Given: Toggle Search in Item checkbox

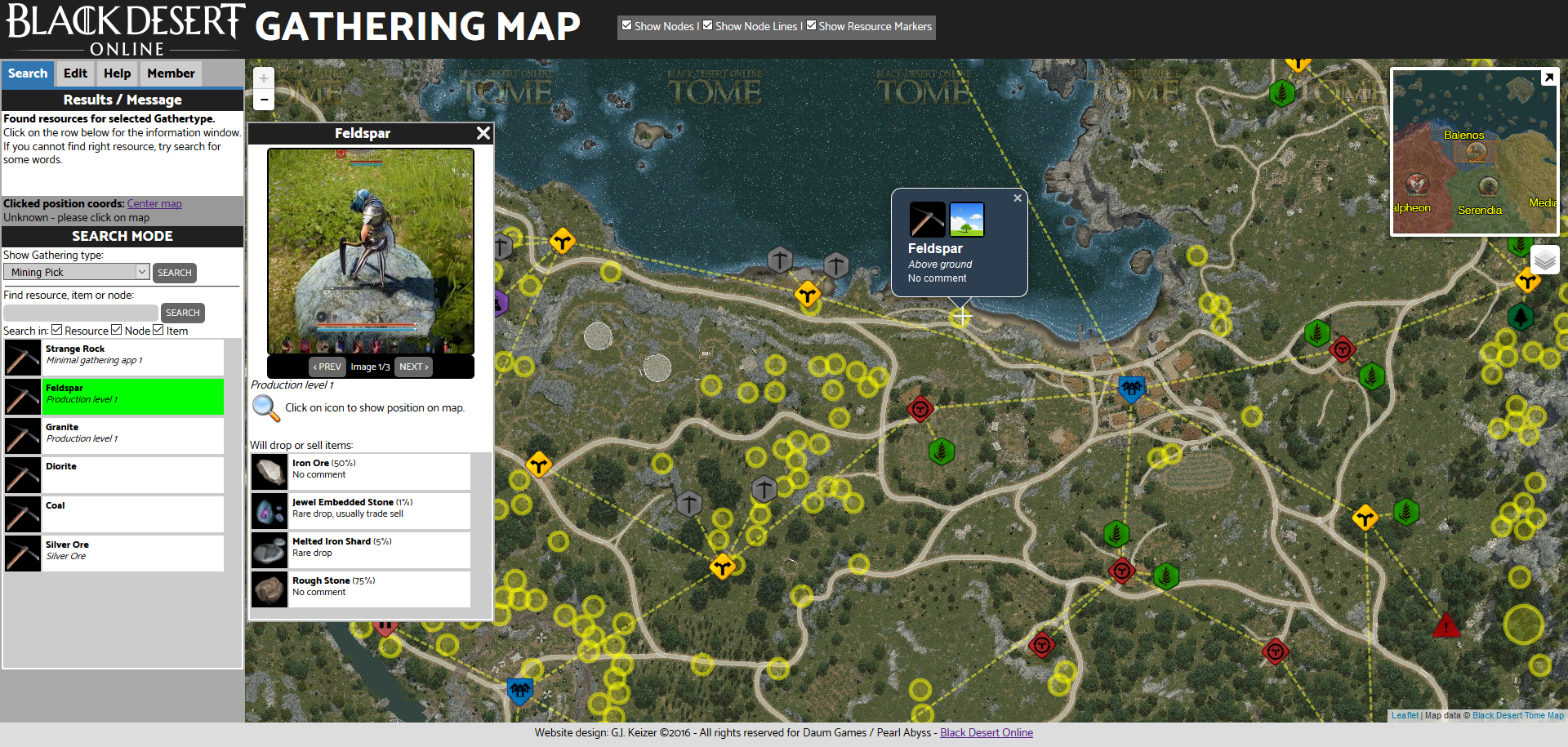Looking at the screenshot, I should click(x=158, y=330).
